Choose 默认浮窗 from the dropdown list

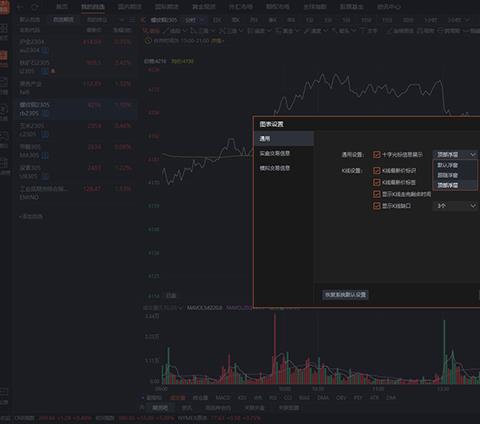point(455,165)
